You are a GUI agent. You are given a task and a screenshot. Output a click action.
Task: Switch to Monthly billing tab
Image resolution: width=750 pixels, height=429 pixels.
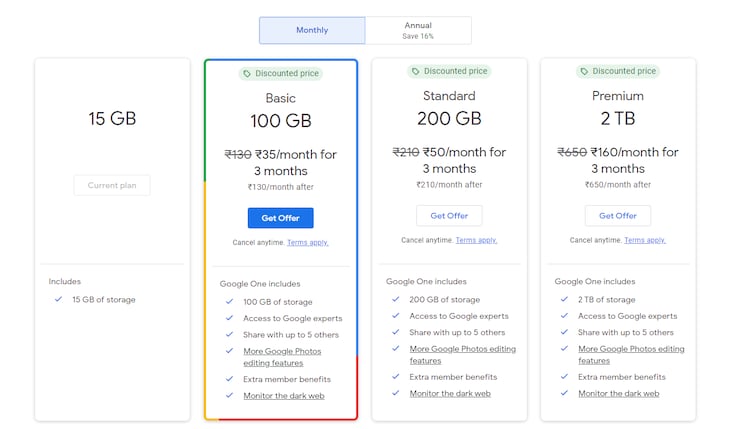(x=312, y=30)
